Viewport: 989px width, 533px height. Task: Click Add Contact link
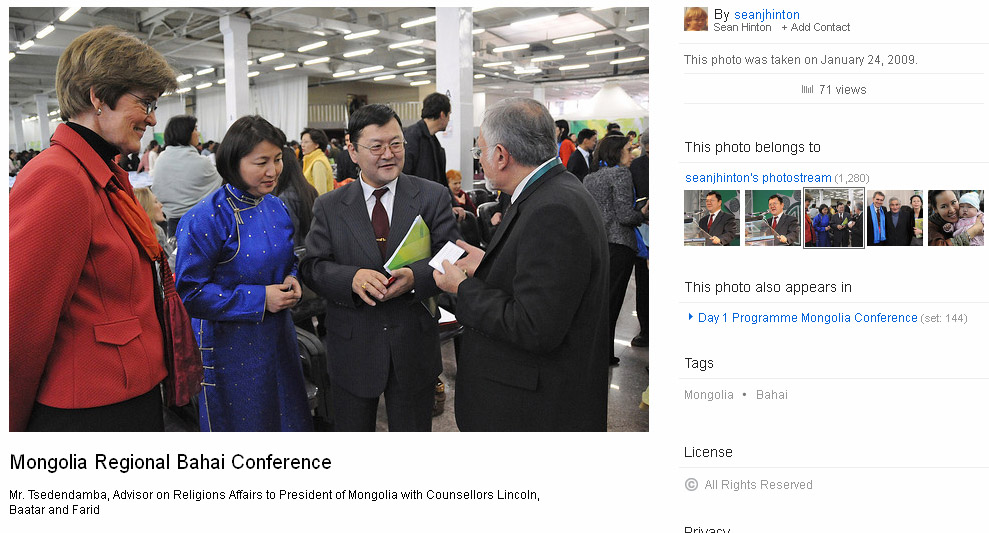[x=816, y=27]
